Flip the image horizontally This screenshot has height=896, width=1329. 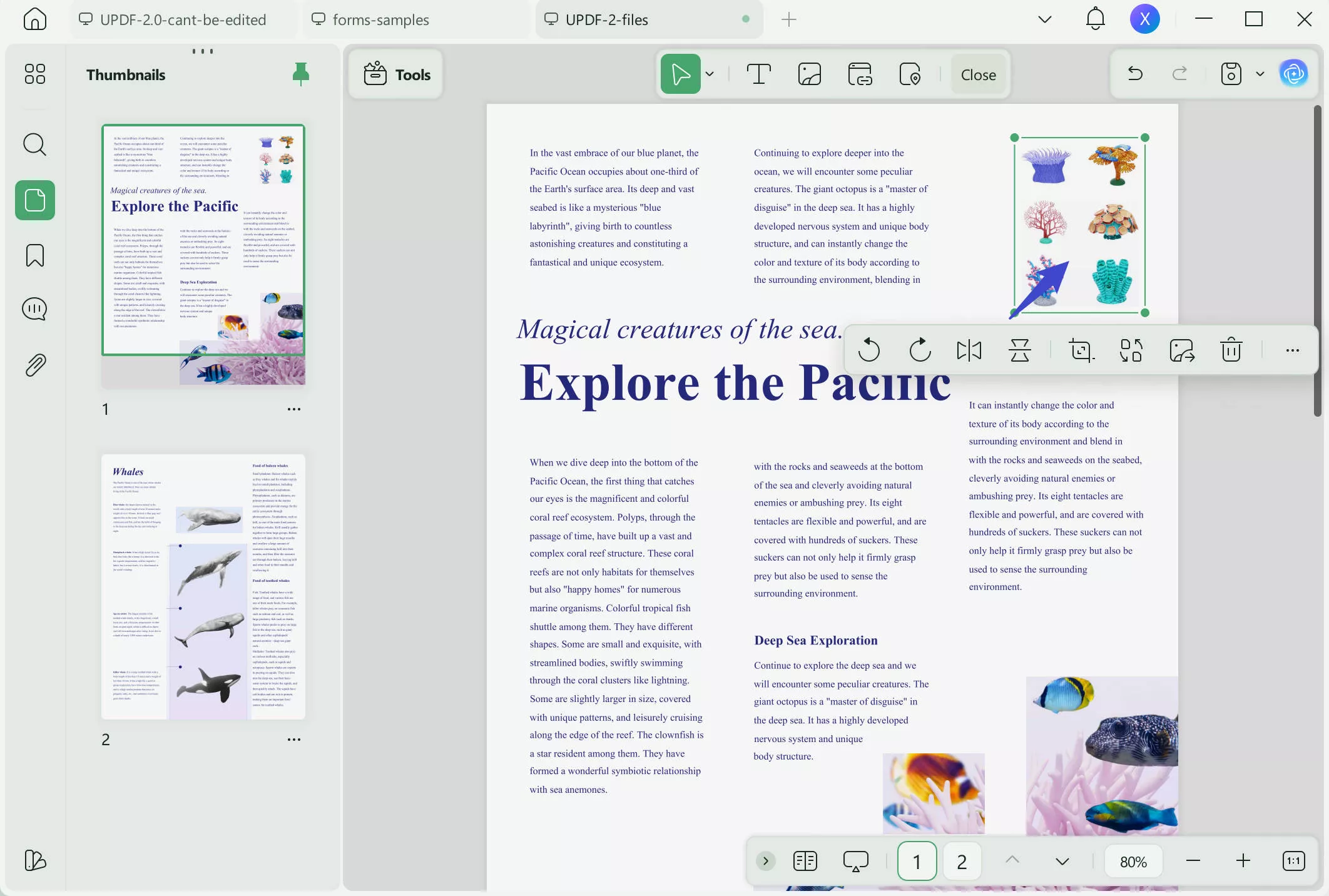pos(969,350)
